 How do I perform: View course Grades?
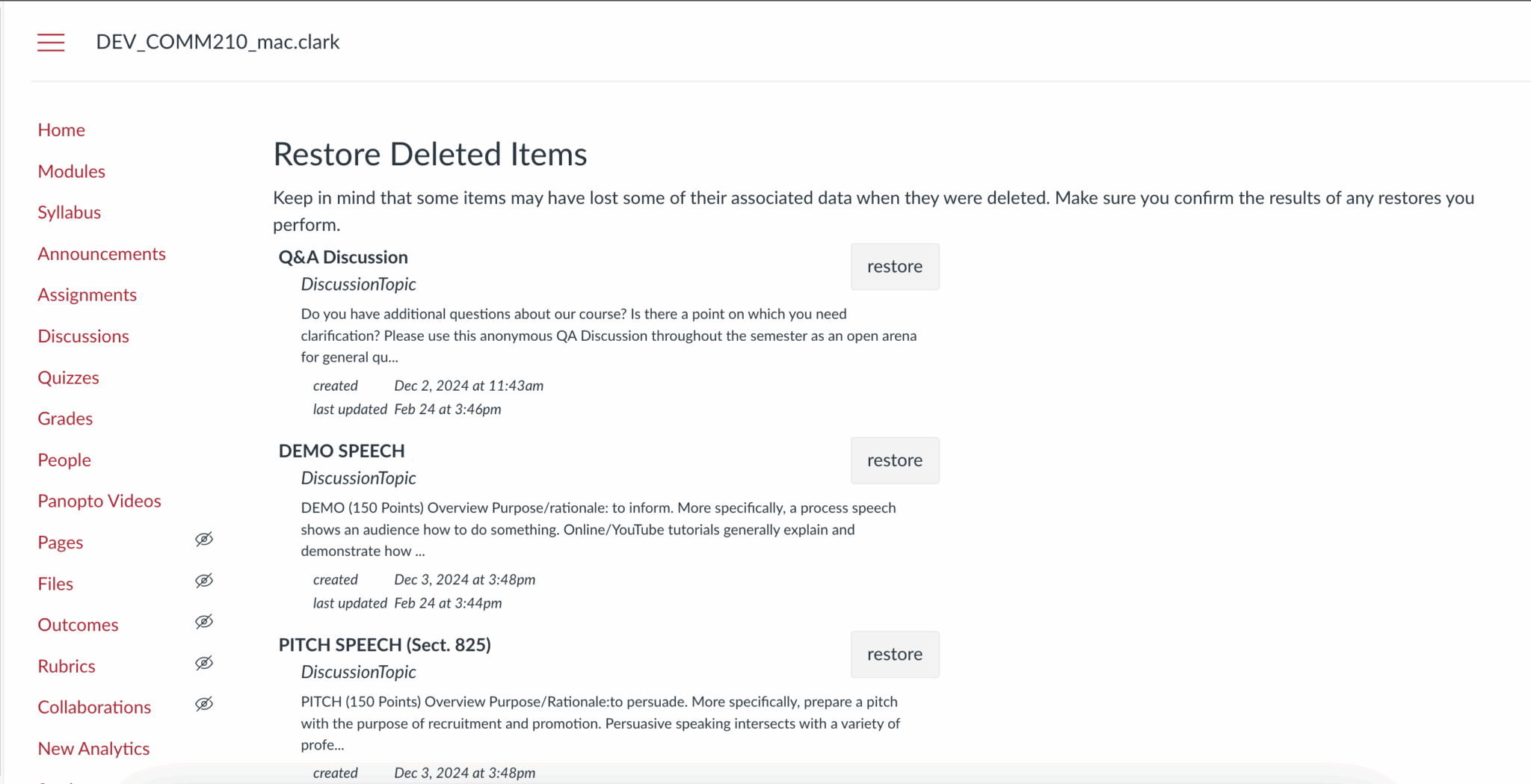(64, 418)
